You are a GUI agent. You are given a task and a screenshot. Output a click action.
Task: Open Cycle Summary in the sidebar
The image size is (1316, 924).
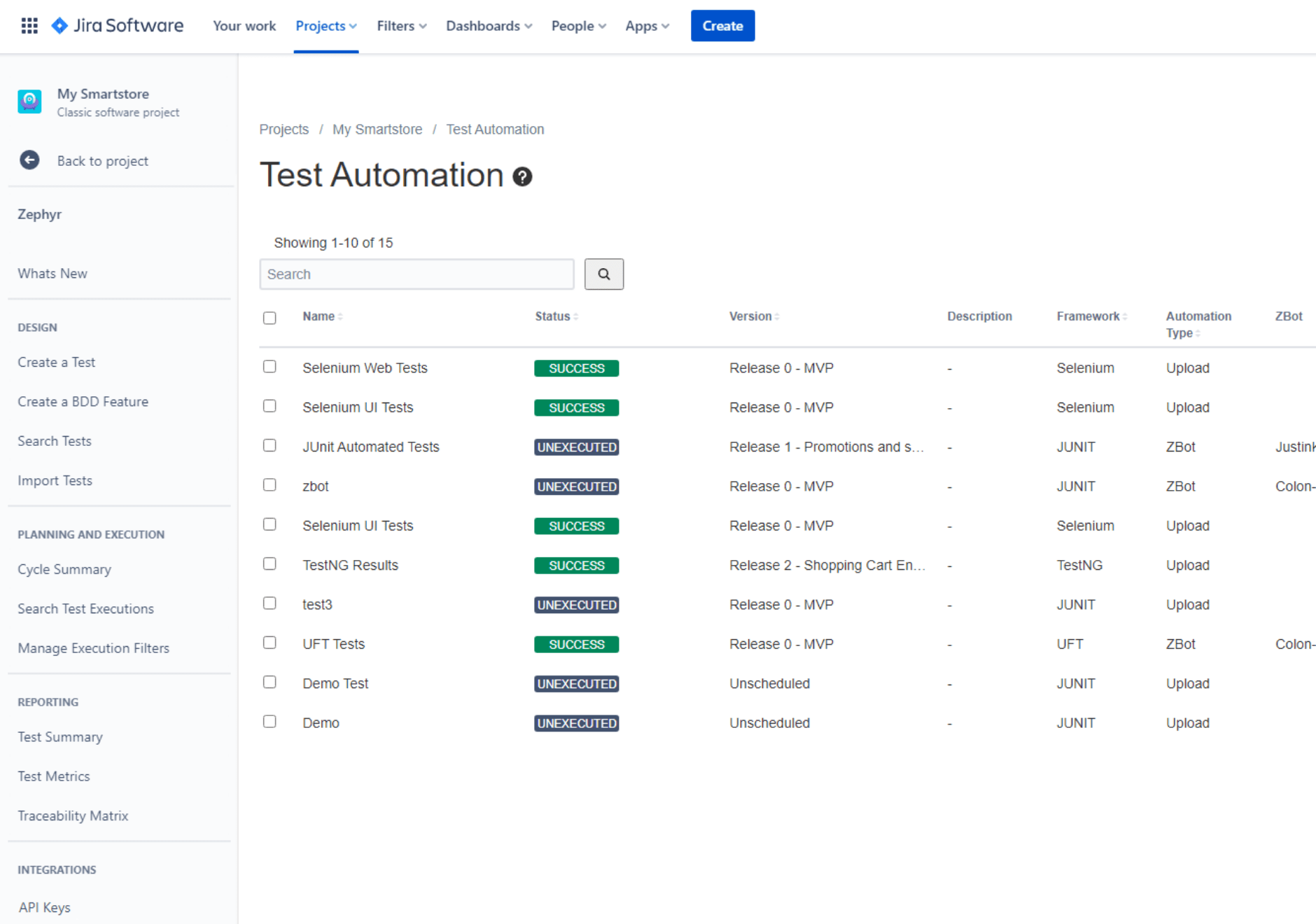pos(64,569)
